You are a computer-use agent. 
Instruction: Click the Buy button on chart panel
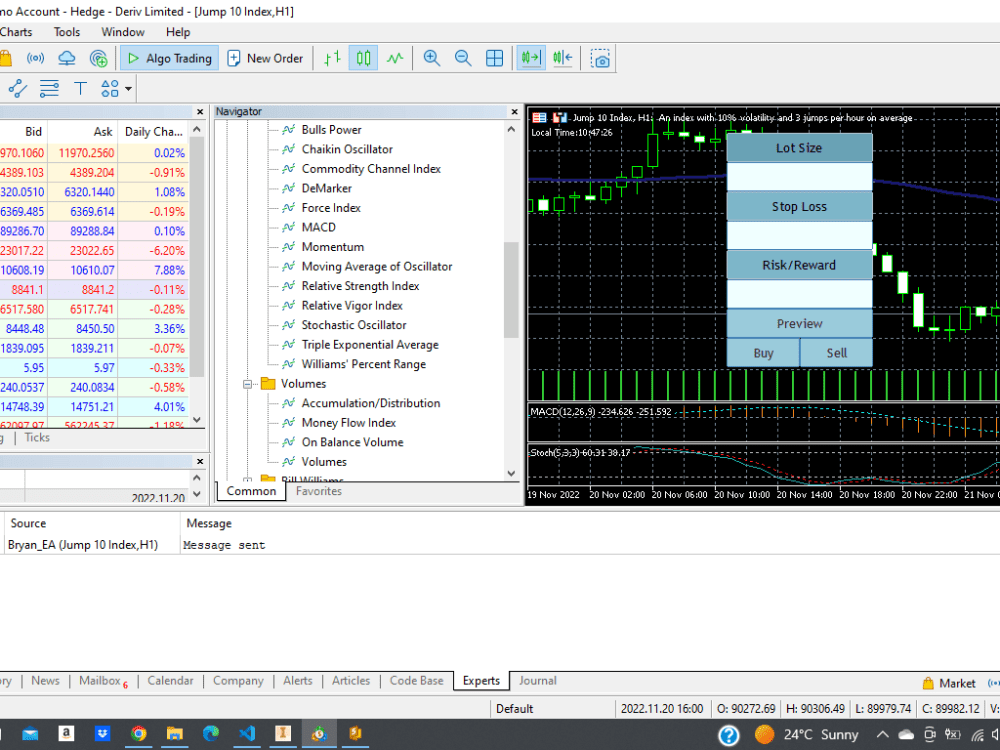click(763, 353)
